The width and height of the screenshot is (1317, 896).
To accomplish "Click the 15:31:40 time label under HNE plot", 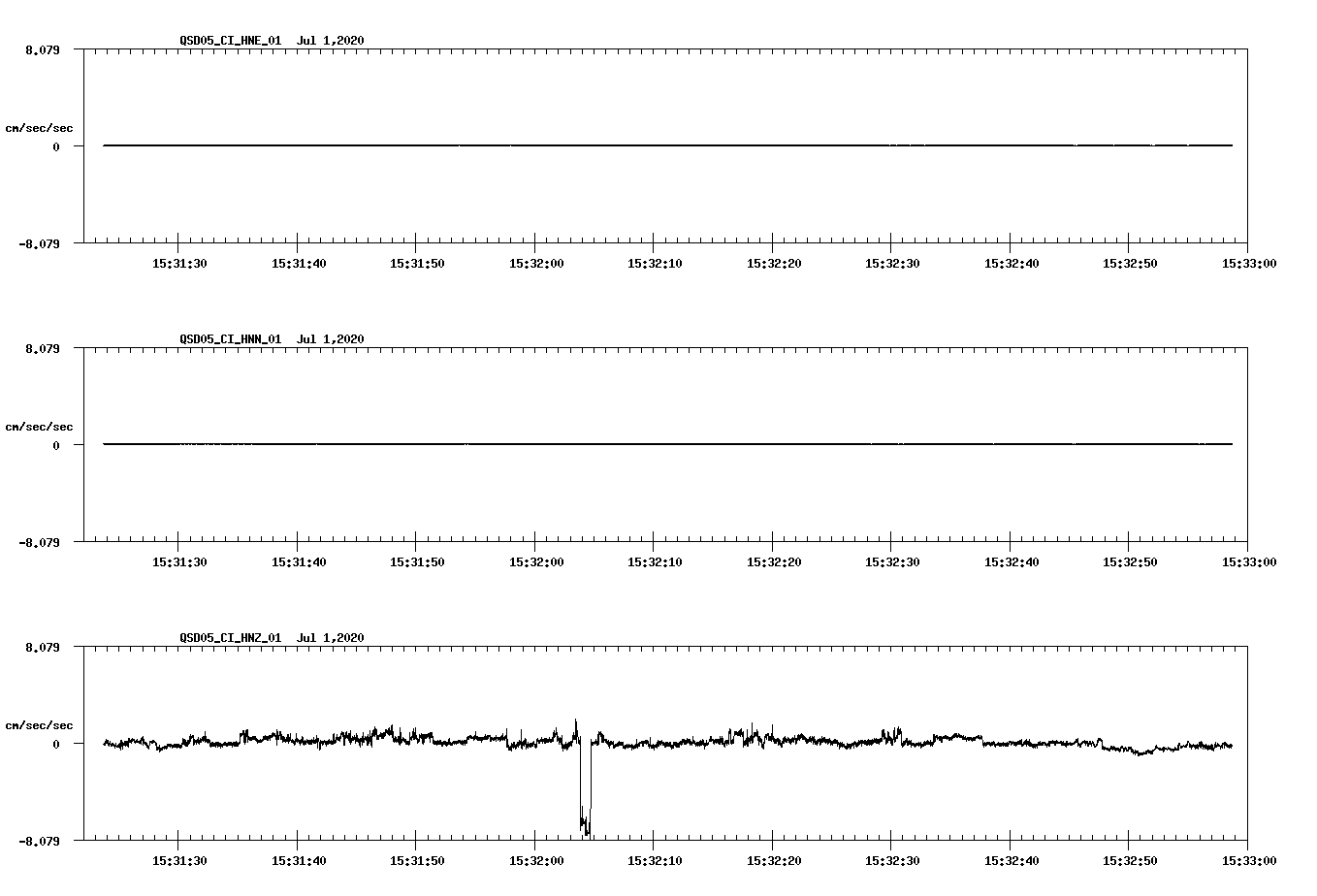I will coord(298,263).
